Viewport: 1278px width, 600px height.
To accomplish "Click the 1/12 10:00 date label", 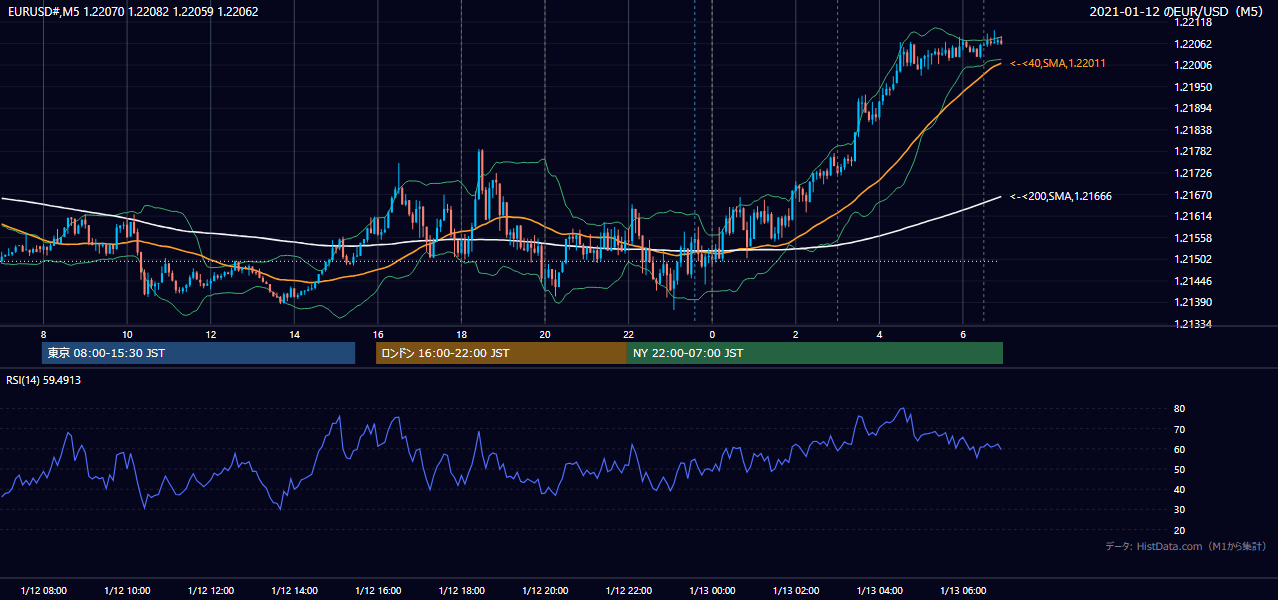I will (127, 591).
